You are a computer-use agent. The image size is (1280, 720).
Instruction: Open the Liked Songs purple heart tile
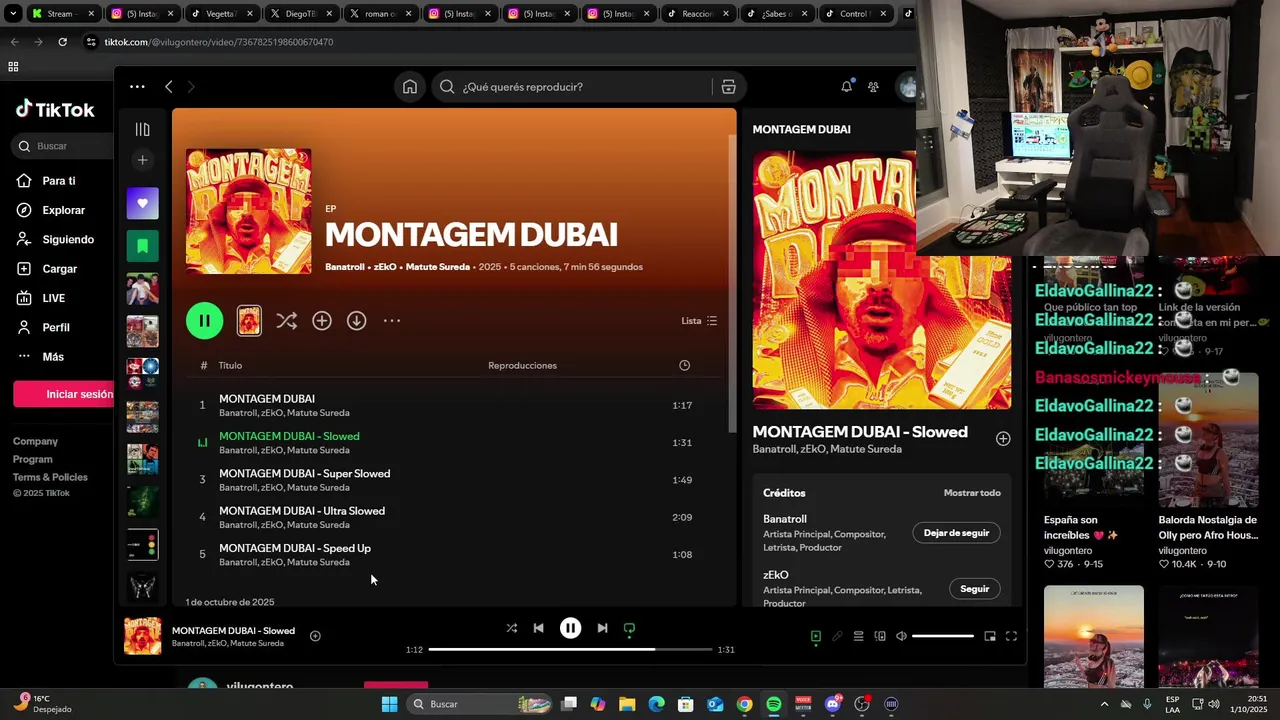(142, 204)
